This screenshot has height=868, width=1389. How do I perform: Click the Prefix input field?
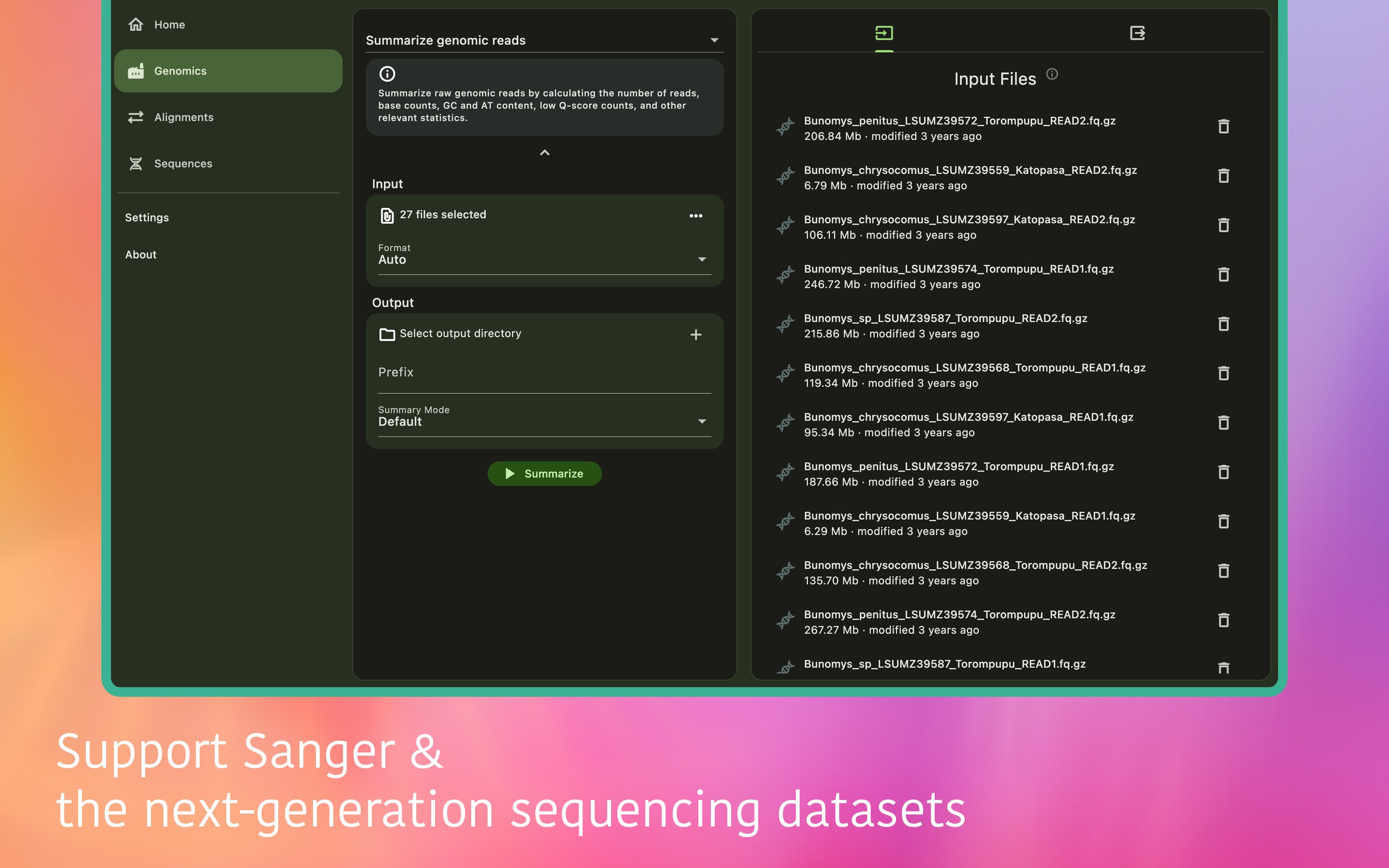coord(544,373)
